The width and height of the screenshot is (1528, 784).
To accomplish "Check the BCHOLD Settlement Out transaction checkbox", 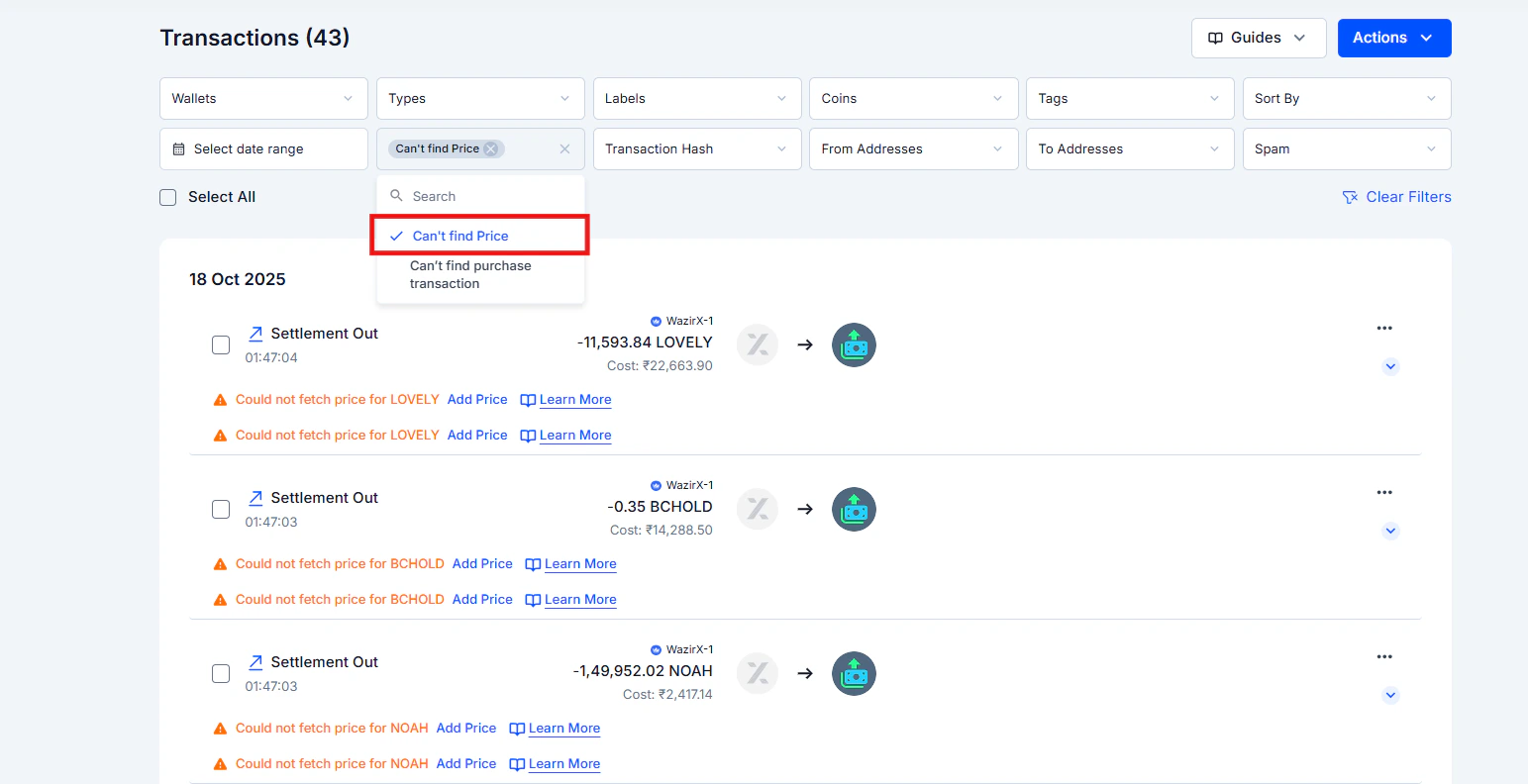I will tap(221, 509).
